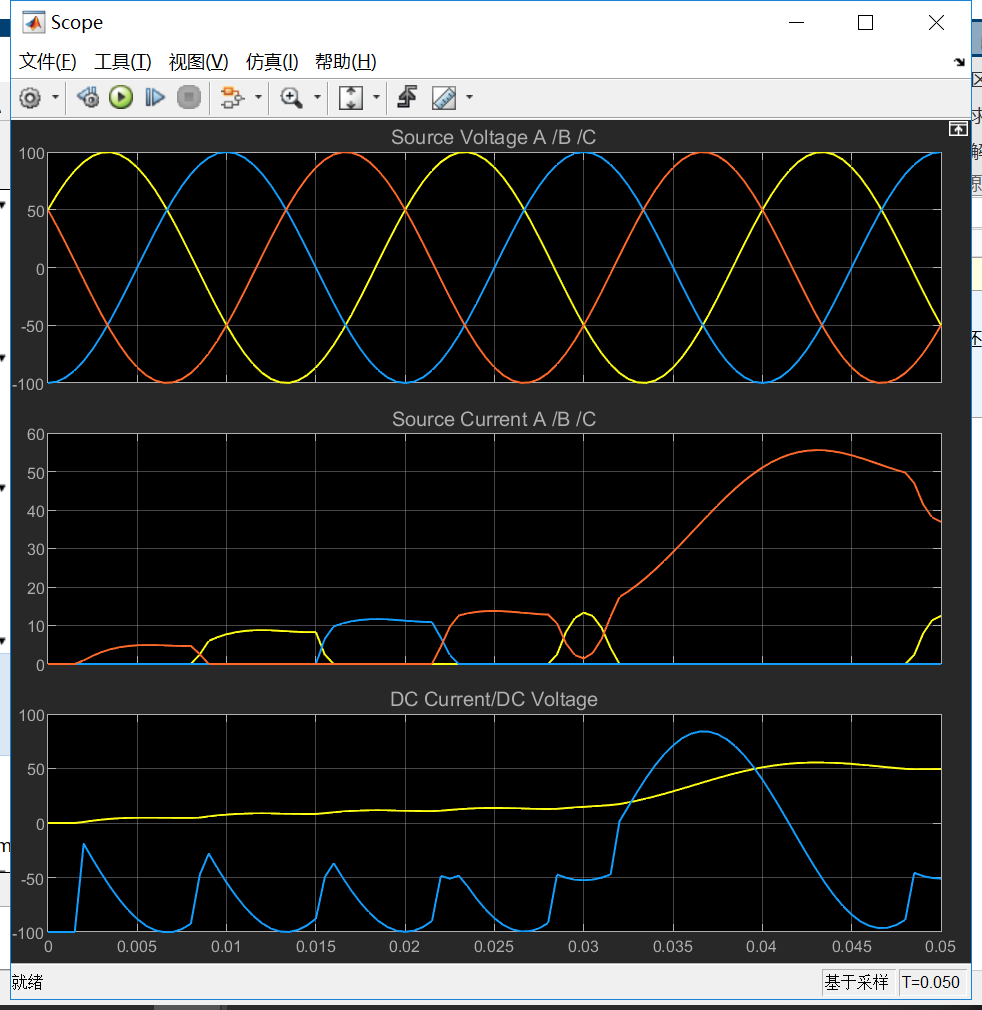
Task: Maximize the Scope window
Action: 865,23
